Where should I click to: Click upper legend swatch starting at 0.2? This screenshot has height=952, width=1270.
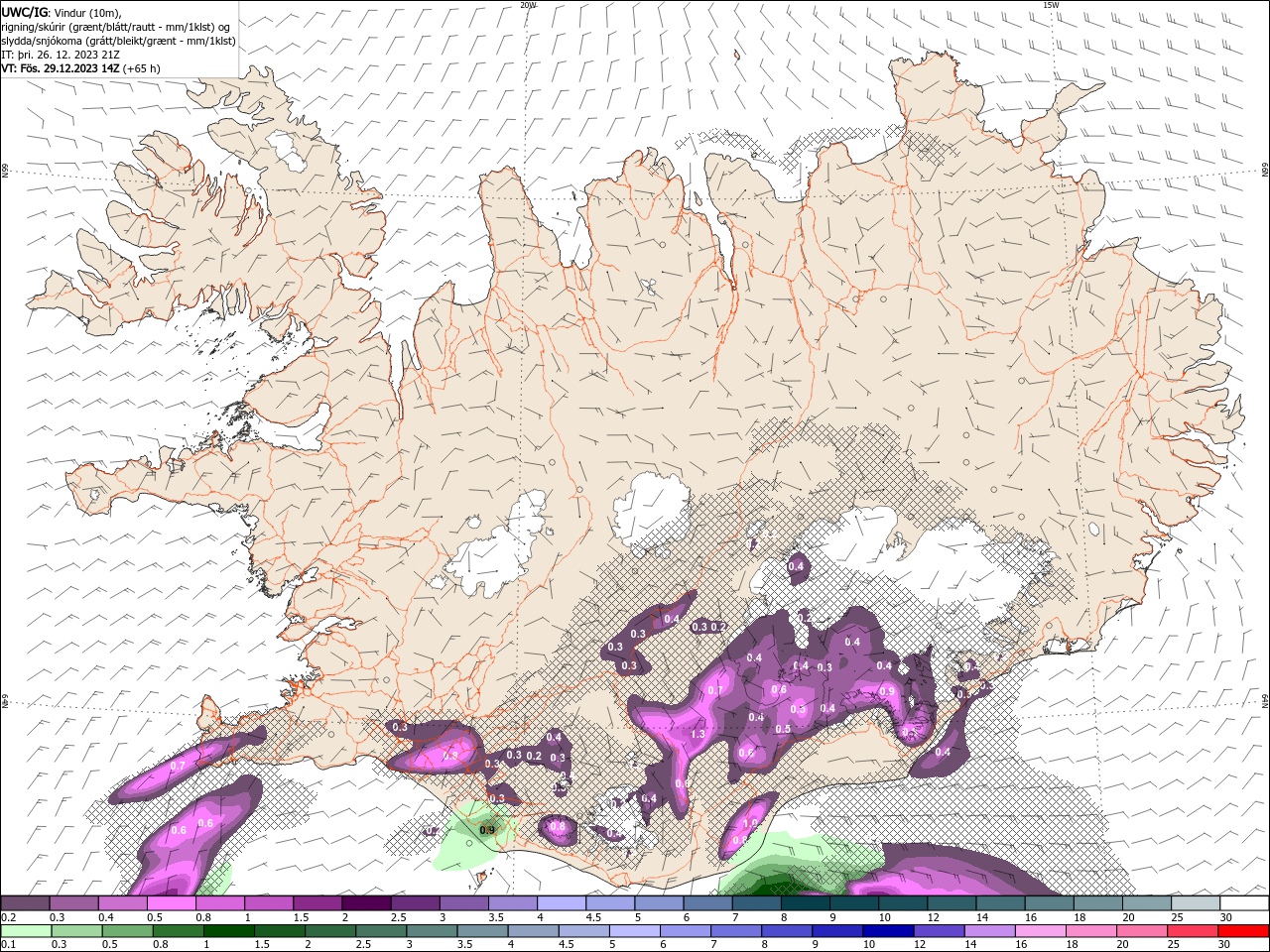pyautogui.click(x=25, y=903)
